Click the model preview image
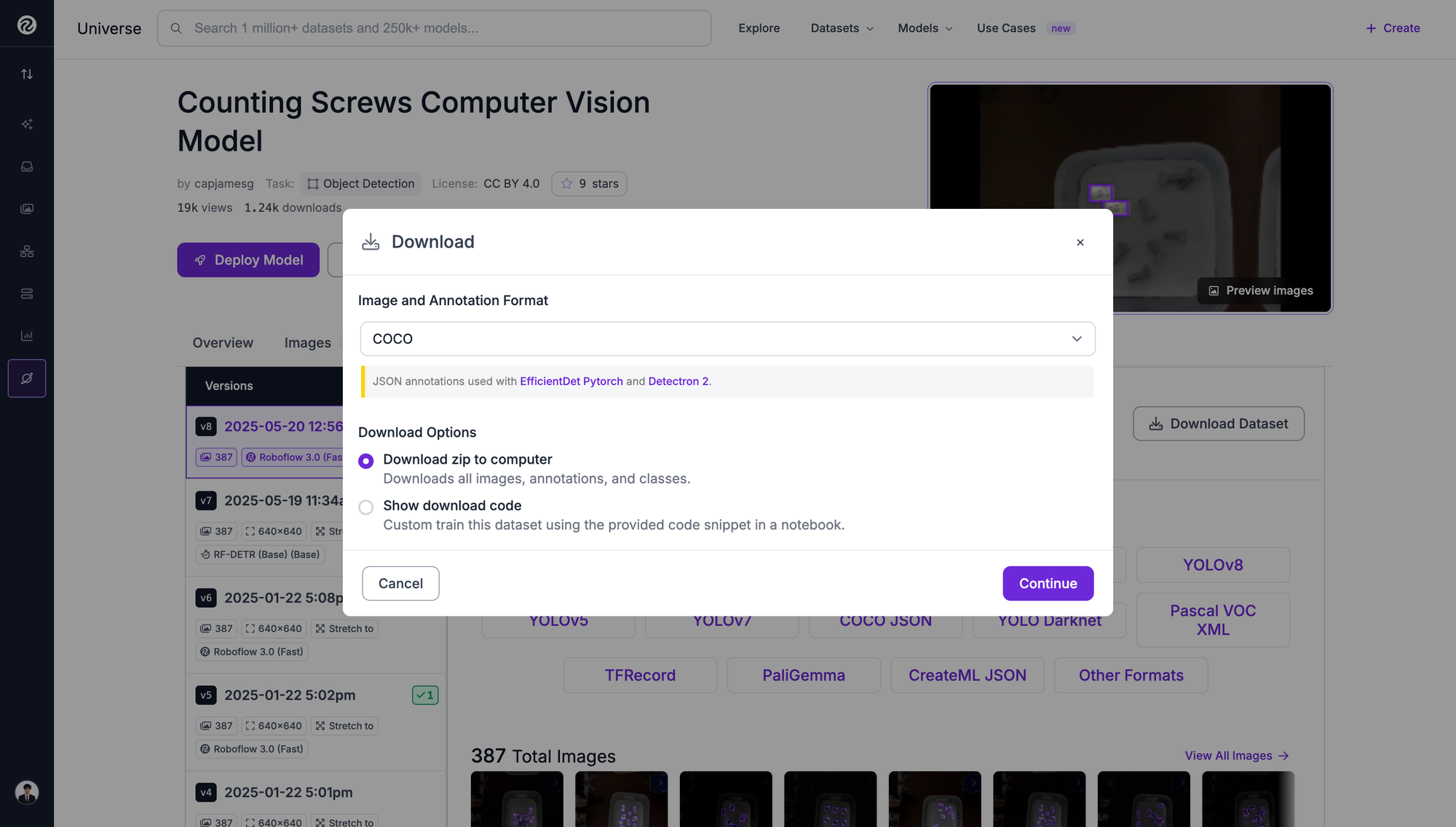 [x=1131, y=198]
